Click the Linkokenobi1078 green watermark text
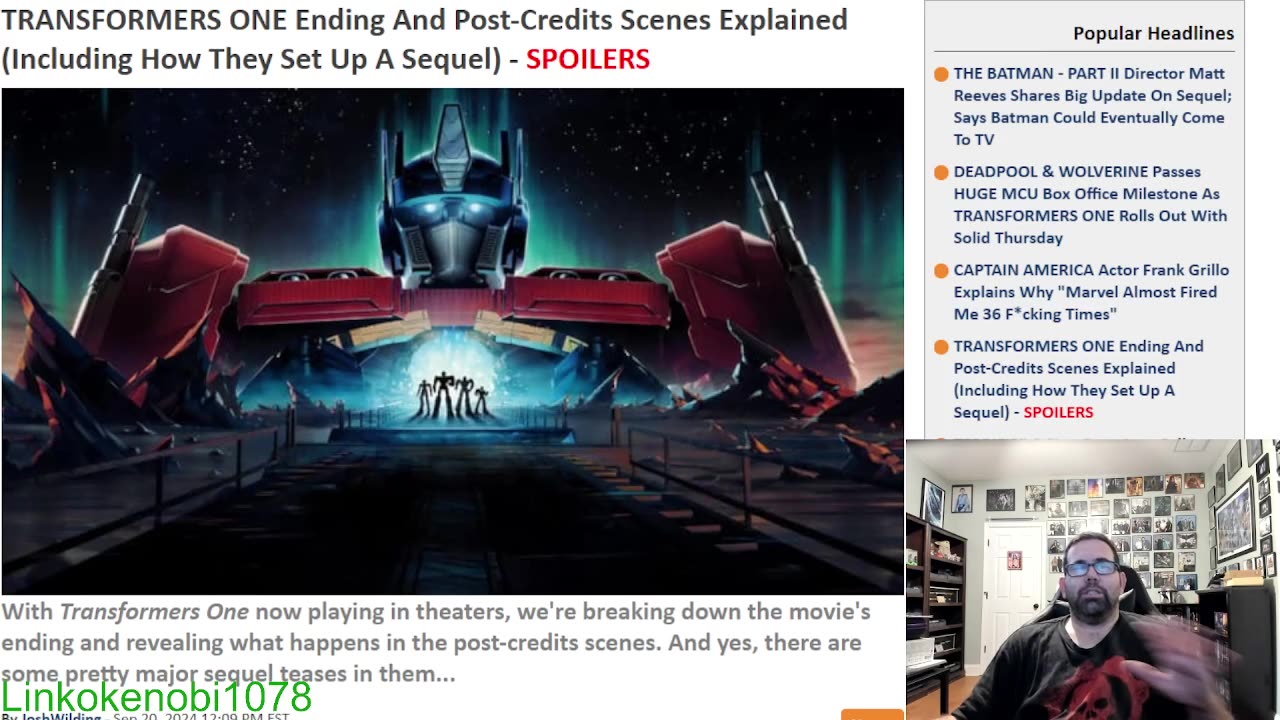 (157, 696)
